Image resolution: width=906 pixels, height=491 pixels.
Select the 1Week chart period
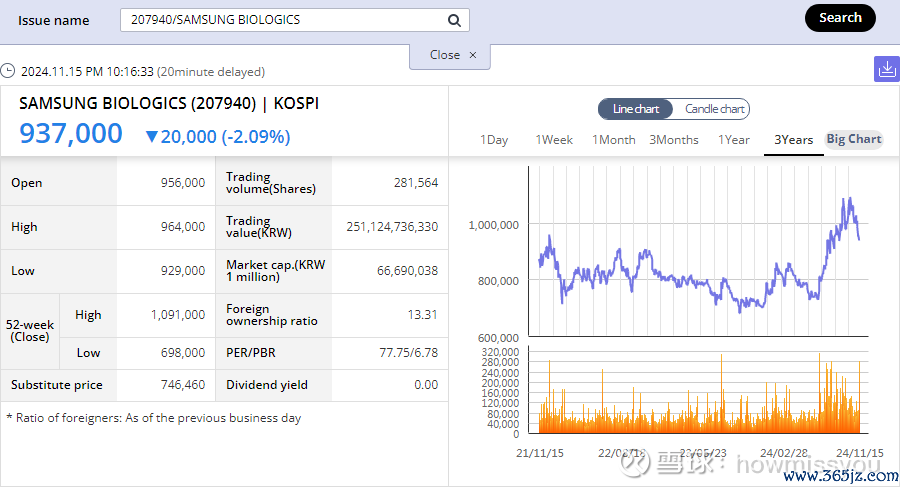554,140
